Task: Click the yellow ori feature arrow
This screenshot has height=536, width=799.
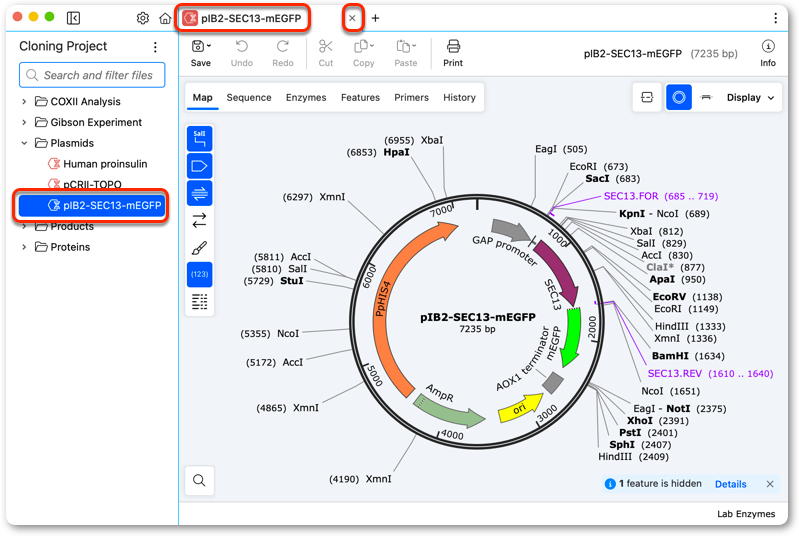Action: click(520, 408)
